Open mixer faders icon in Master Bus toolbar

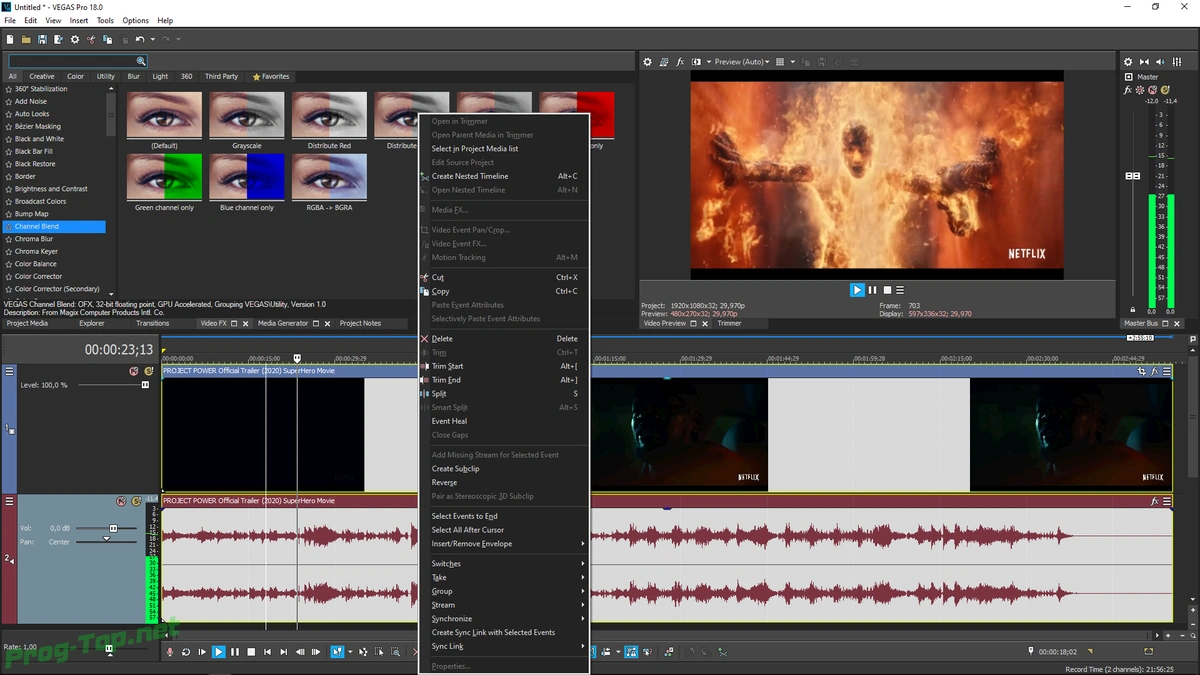pyautogui.click(x=1178, y=62)
